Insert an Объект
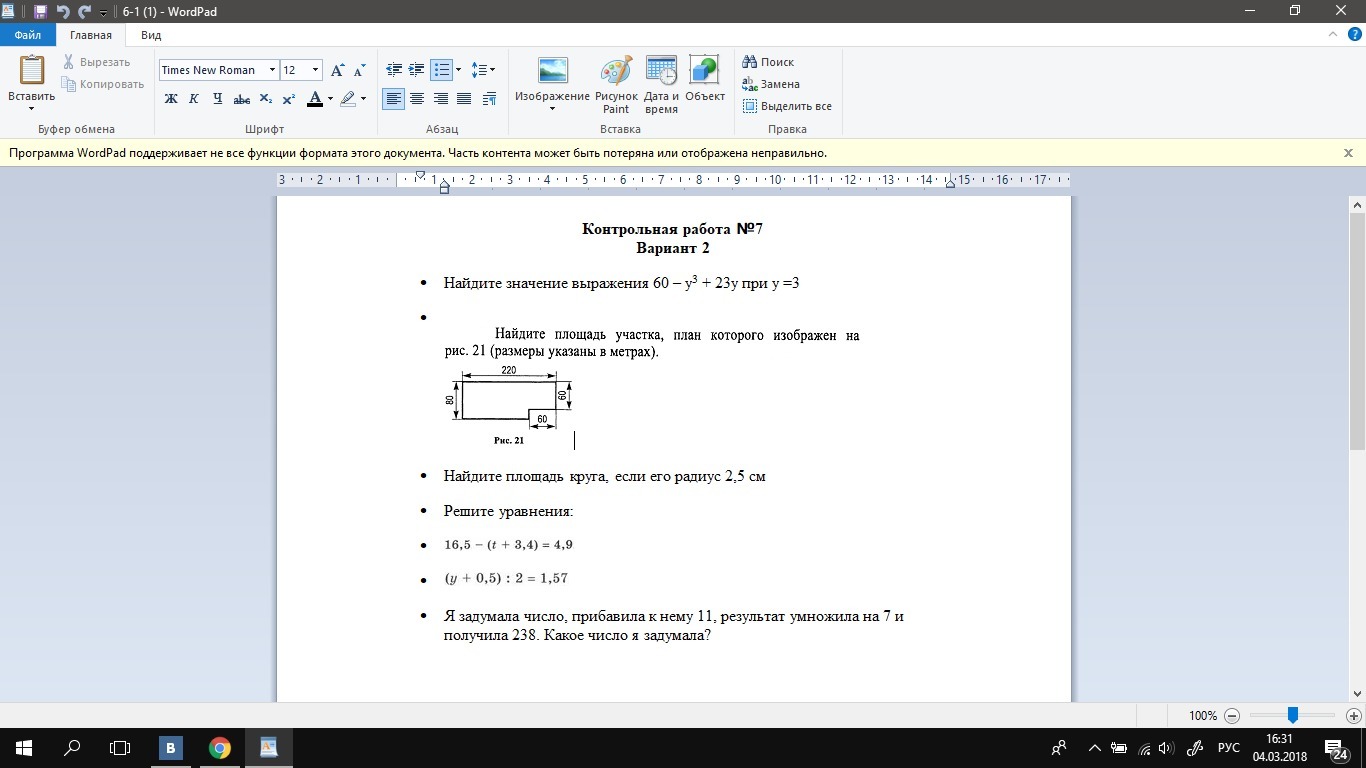The image size is (1366, 768). pos(704,78)
